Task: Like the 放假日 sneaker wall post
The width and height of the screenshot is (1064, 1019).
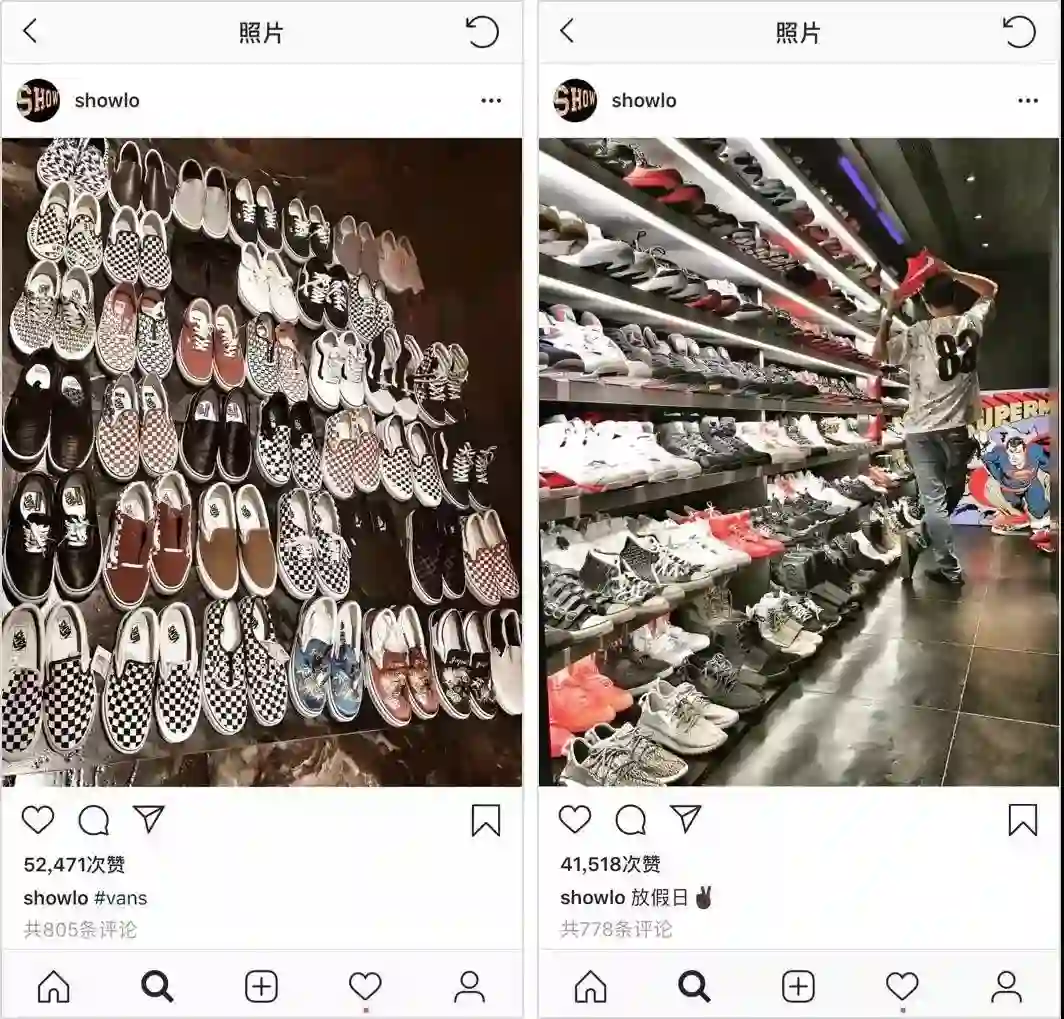Action: (575, 819)
